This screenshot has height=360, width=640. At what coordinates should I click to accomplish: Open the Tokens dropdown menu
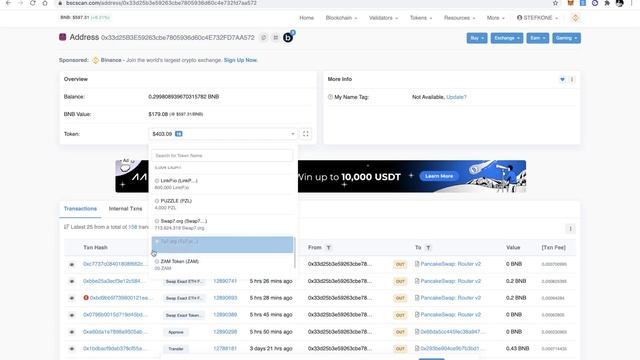click(x=421, y=18)
